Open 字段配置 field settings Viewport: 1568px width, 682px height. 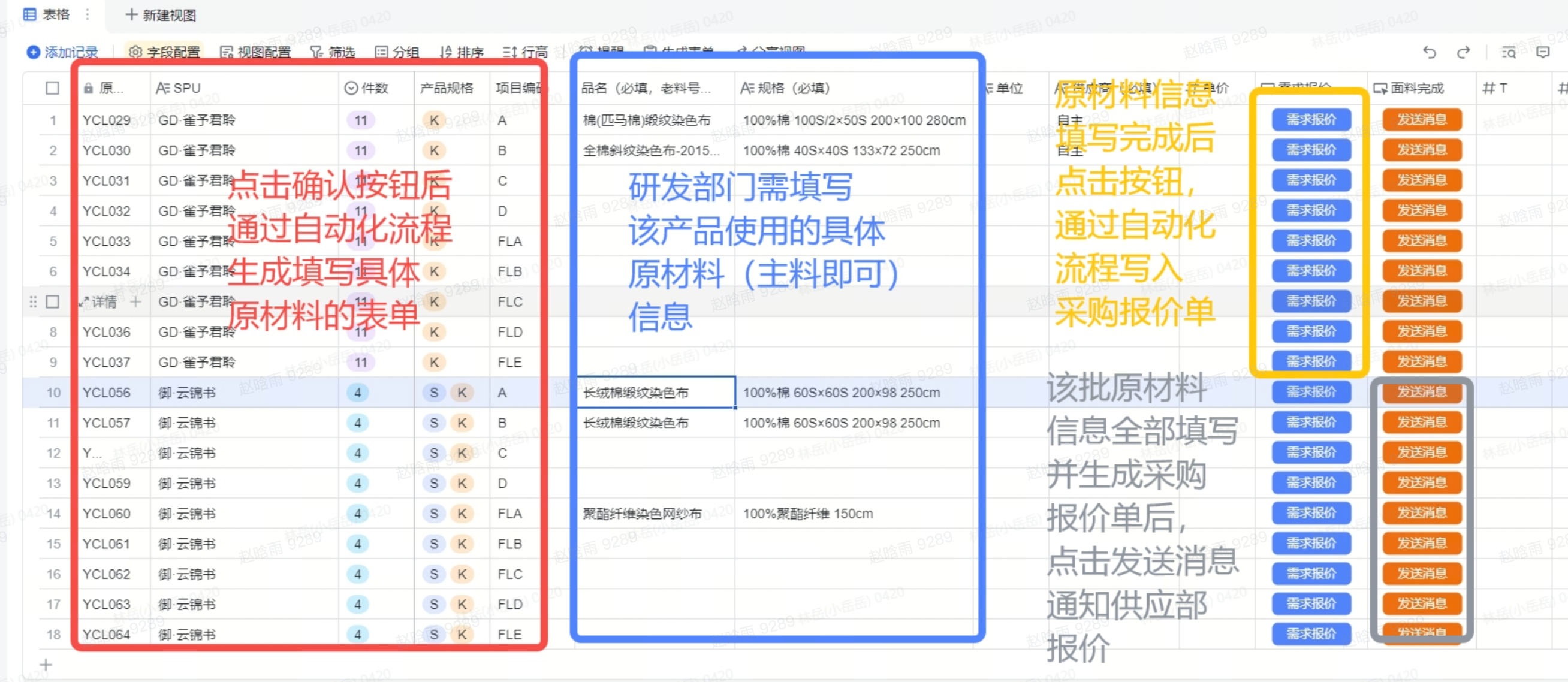(x=164, y=52)
